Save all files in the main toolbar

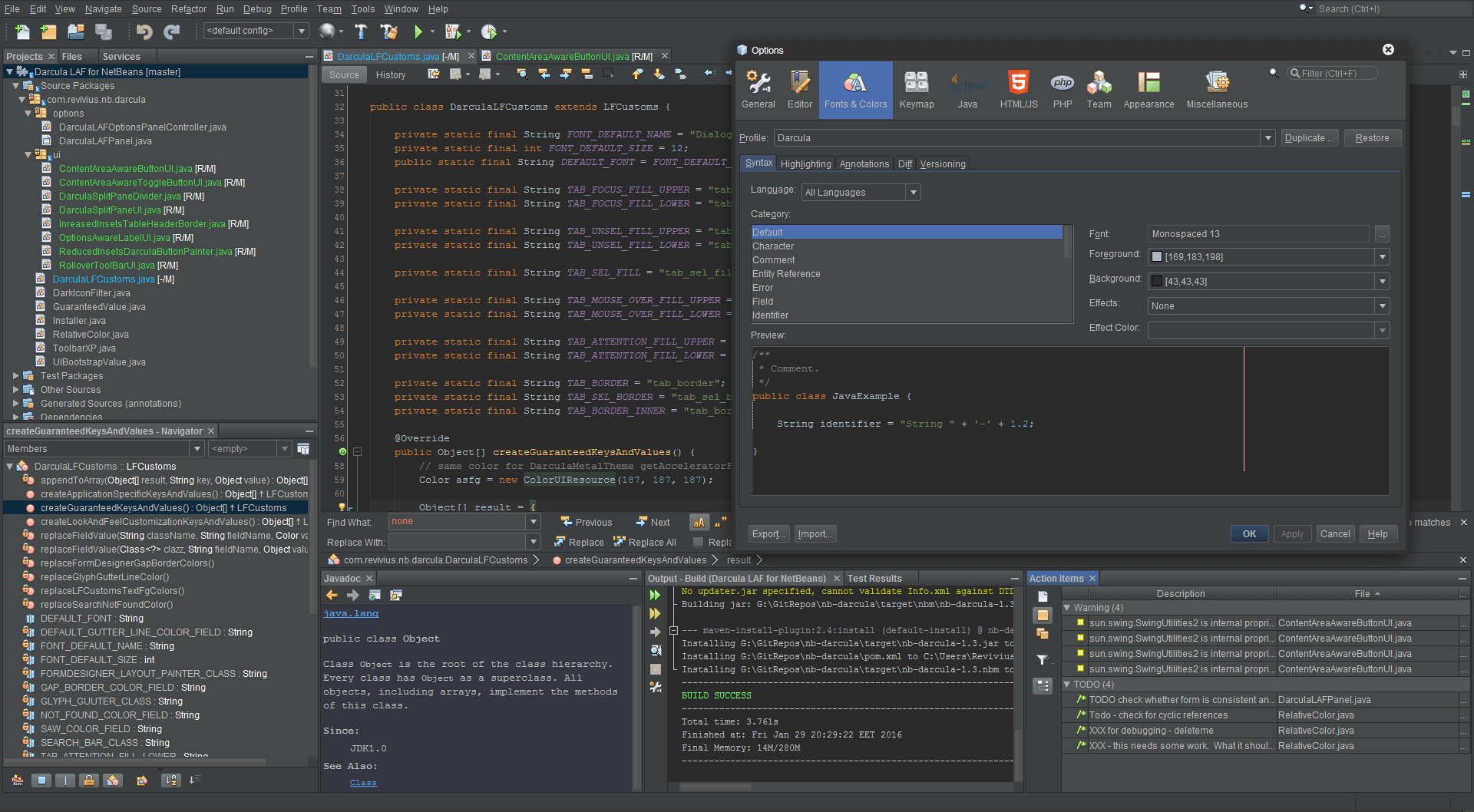102,31
